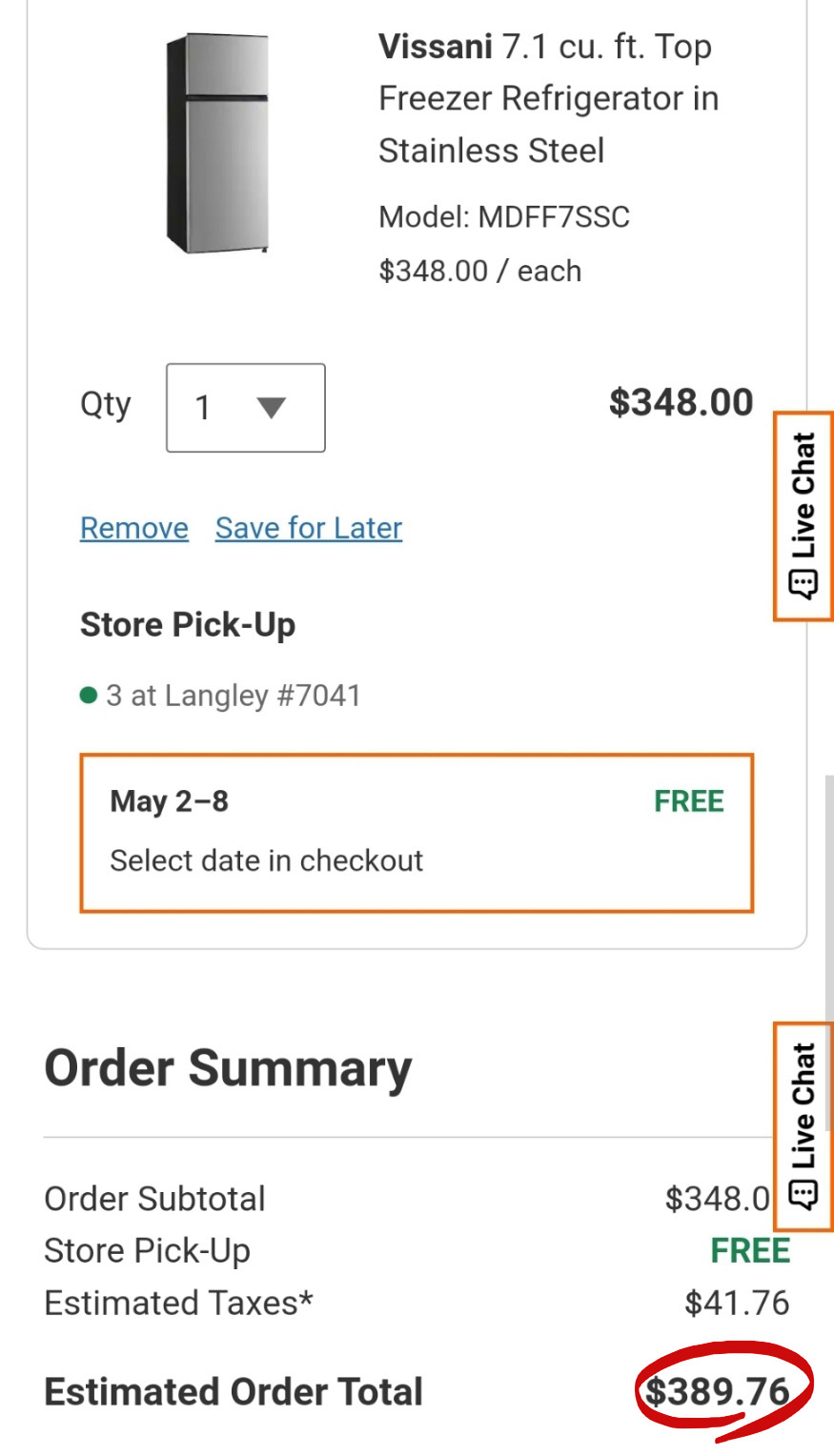Click the Order Summary heading

point(228,1068)
